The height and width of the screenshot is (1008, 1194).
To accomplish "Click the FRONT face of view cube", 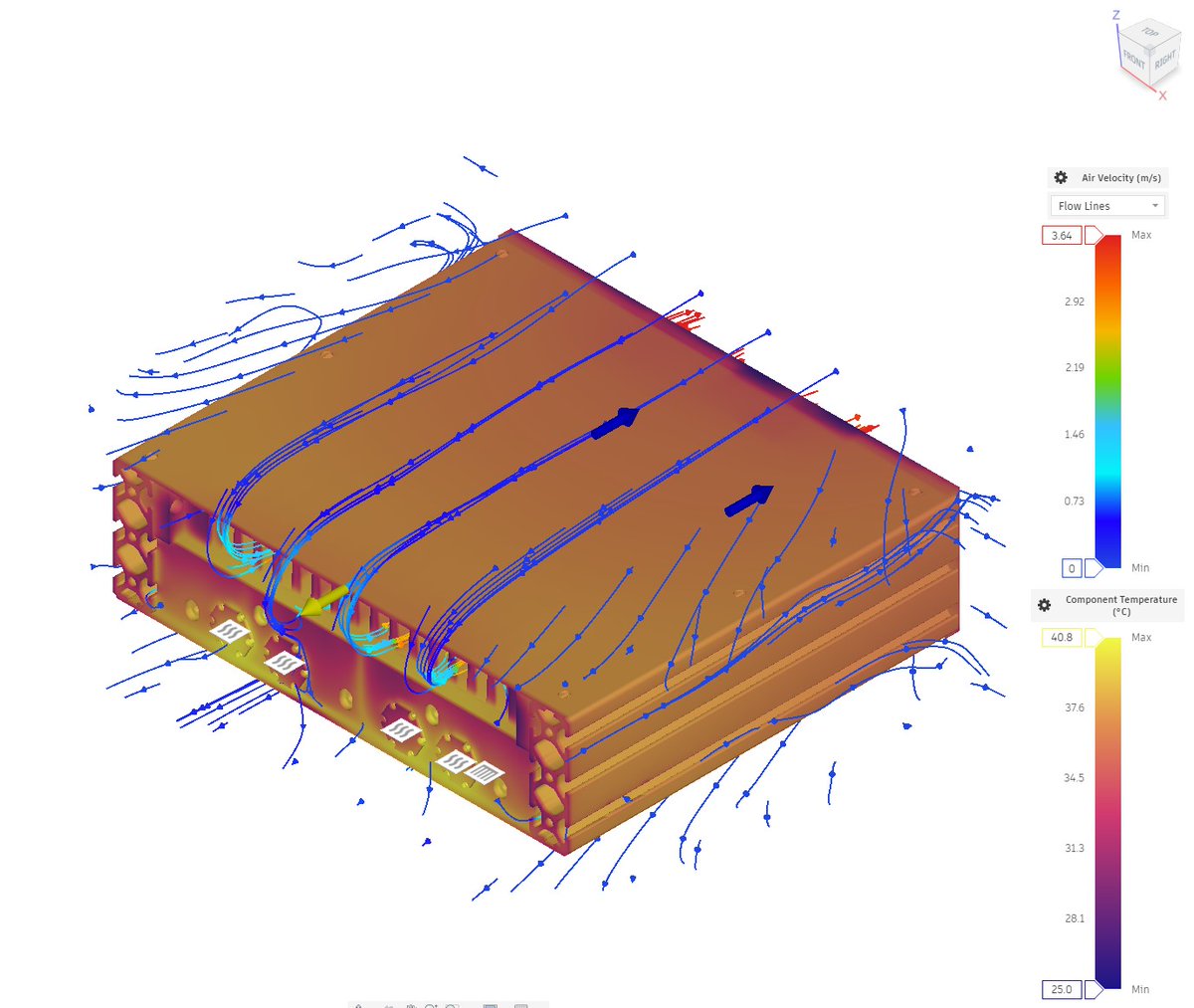I will (x=1133, y=59).
